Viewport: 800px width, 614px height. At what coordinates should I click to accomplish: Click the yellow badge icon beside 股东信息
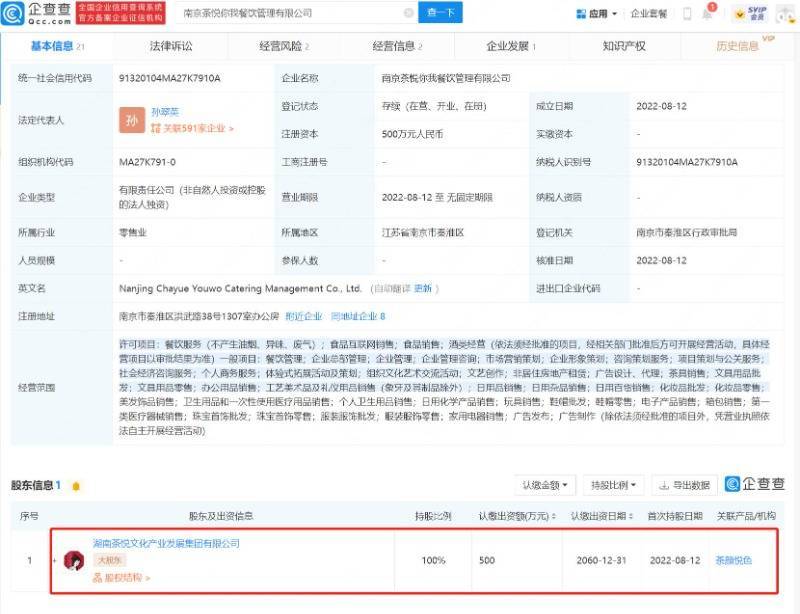point(76,486)
